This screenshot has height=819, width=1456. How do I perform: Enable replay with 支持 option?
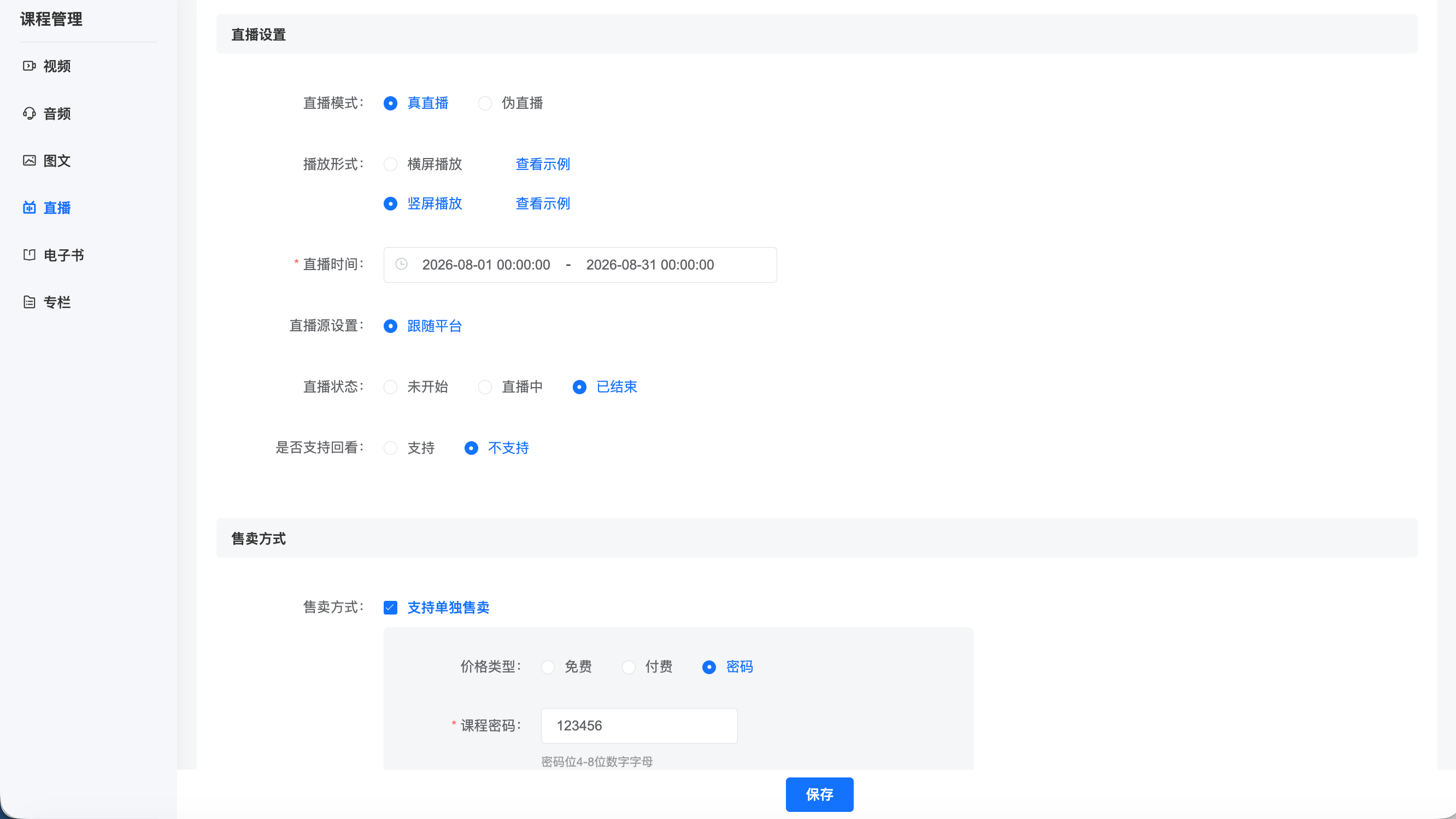point(409,448)
